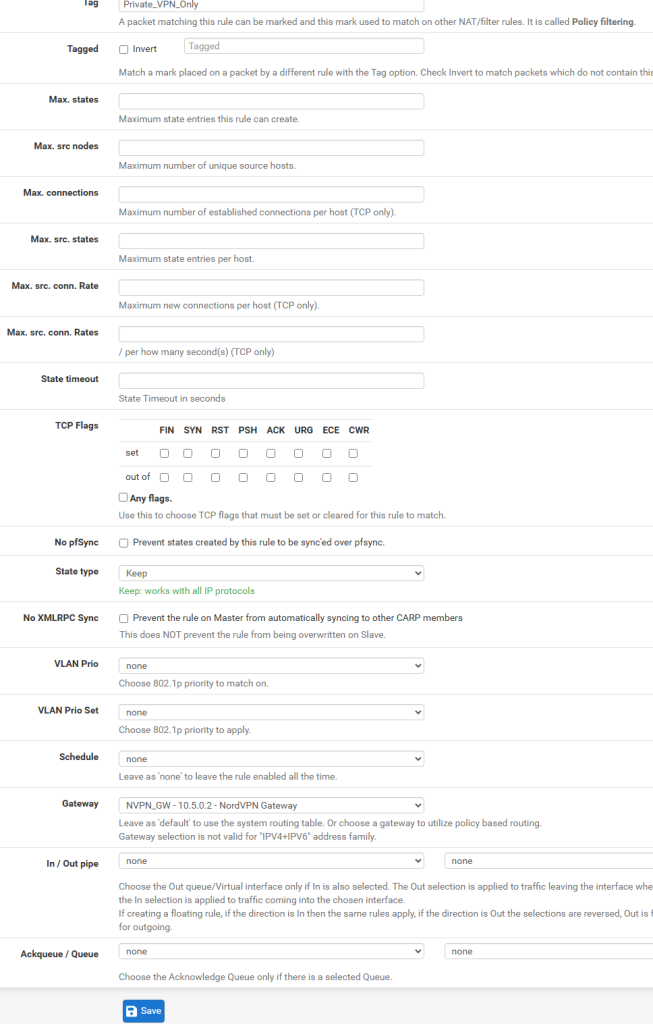Open the VLAN Prio dropdown
The height and width of the screenshot is (1024, 653).
click(271, 665)
